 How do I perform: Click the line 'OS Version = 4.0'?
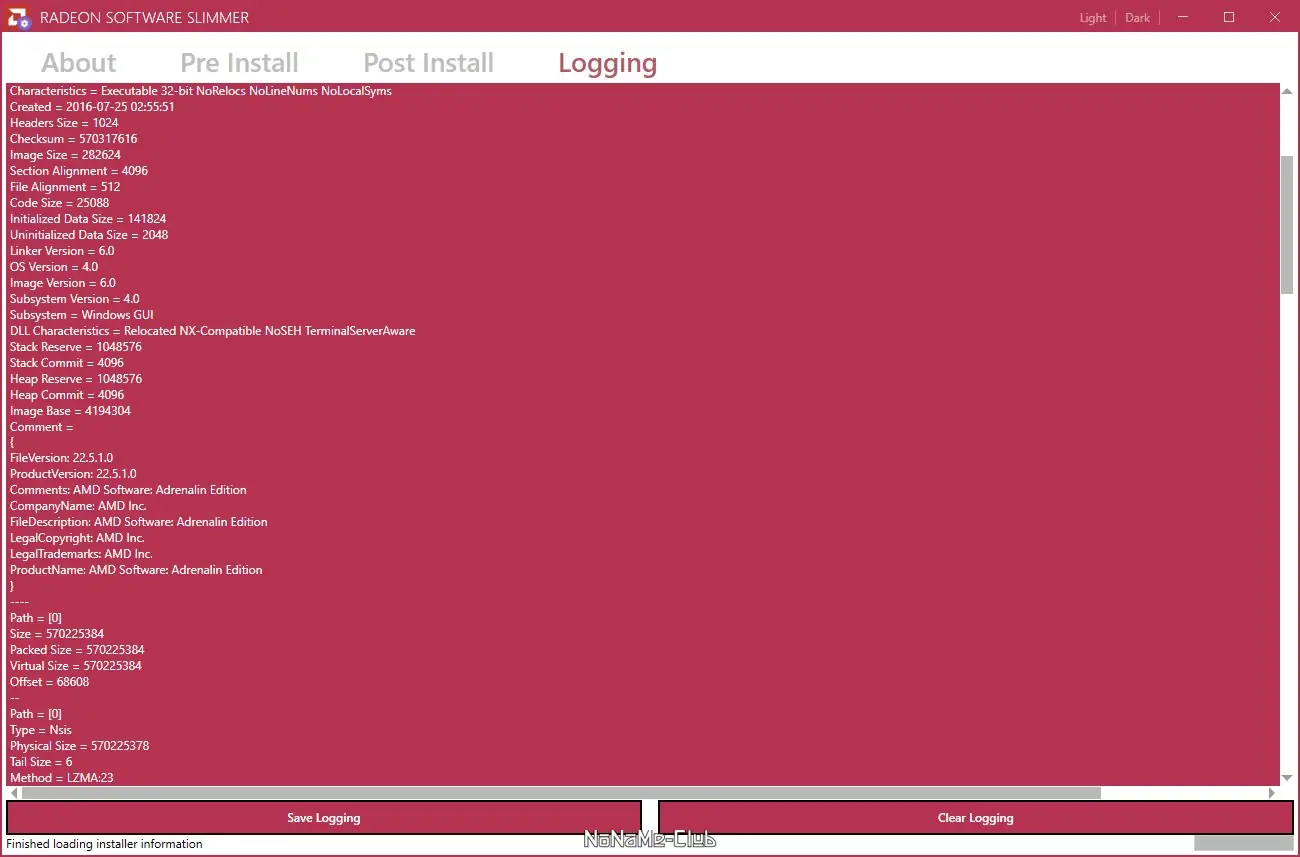(54, 267)
